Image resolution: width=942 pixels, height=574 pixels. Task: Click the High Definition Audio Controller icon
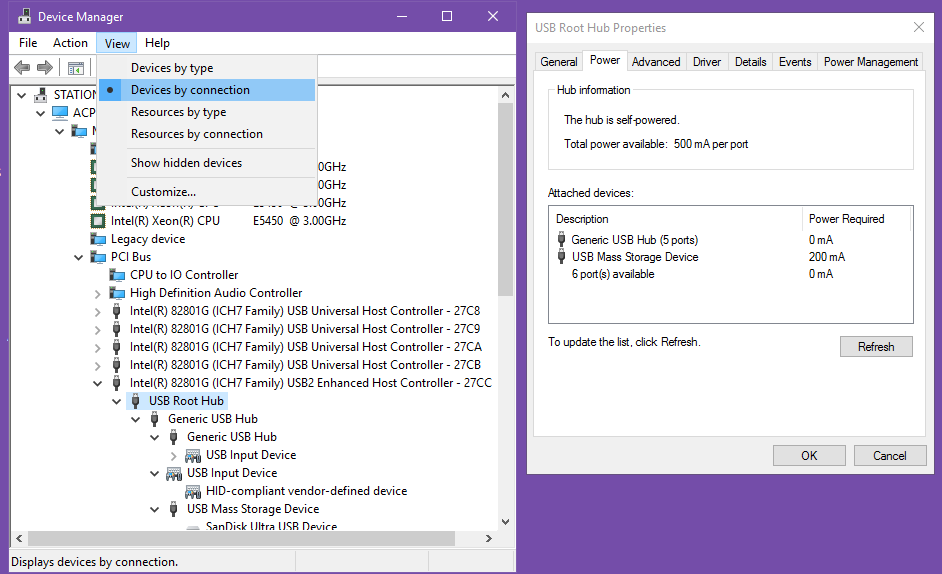[117, 293]
